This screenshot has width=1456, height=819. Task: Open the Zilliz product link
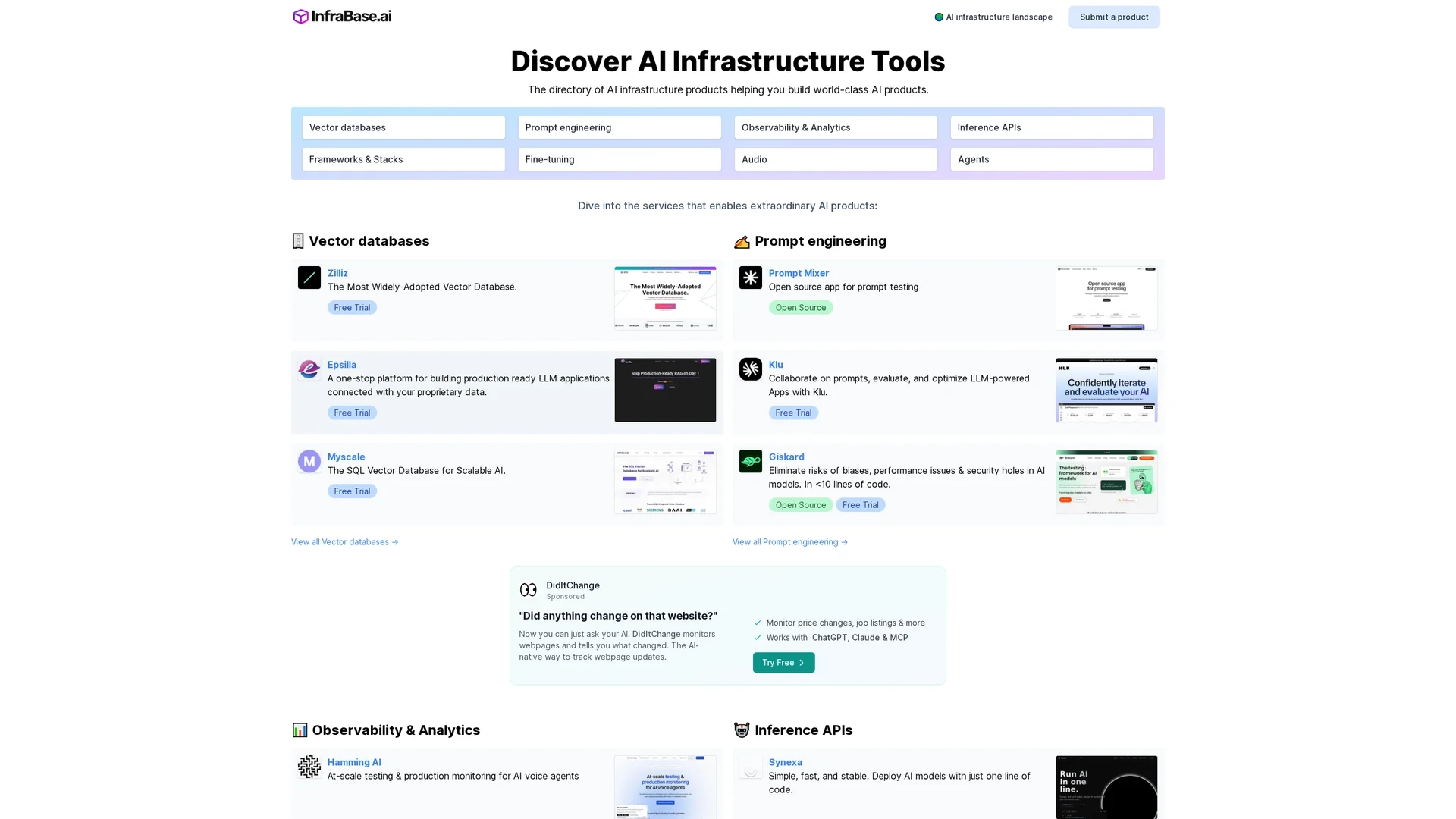(x=337, y=273)
